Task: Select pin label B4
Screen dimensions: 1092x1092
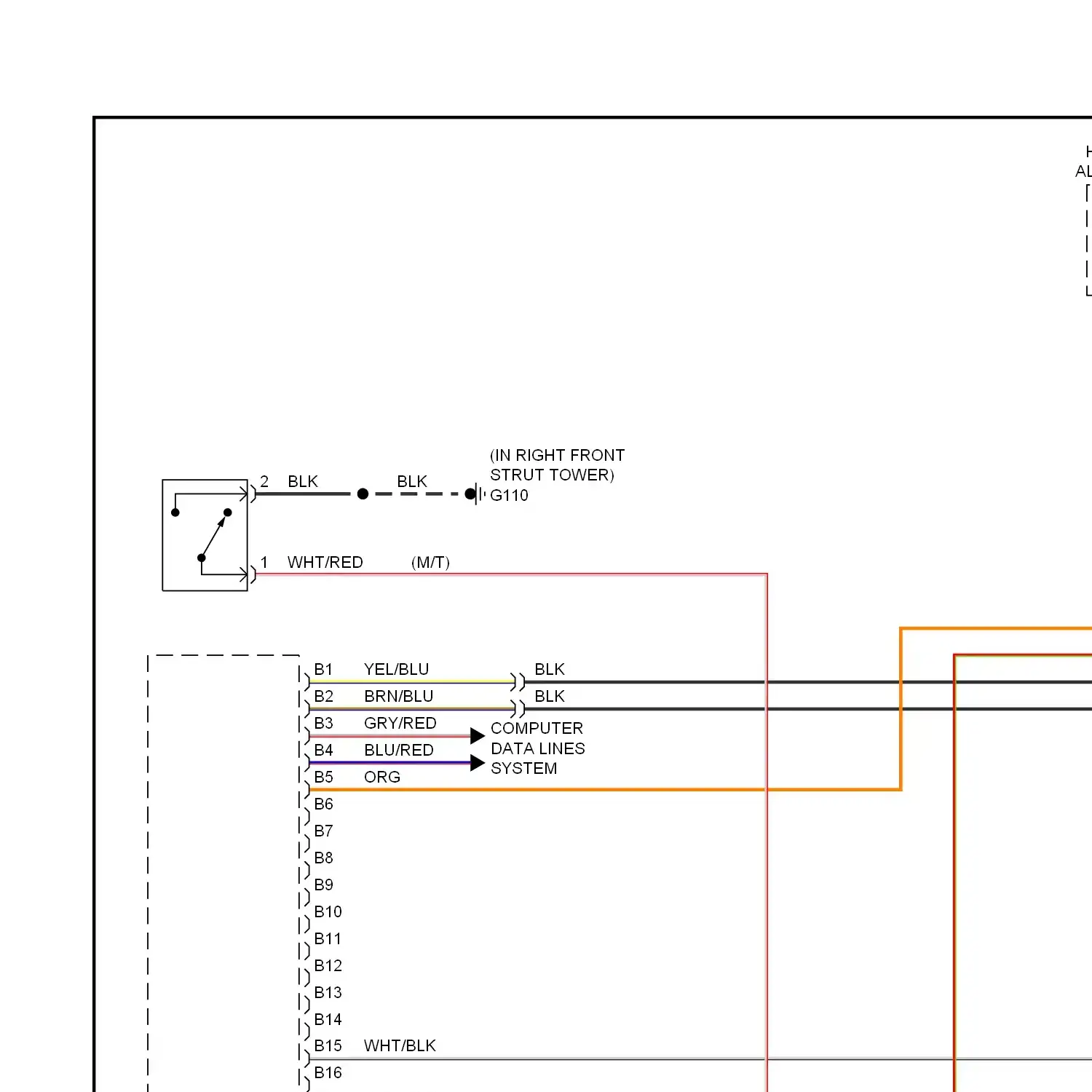Action: [323, 750]
